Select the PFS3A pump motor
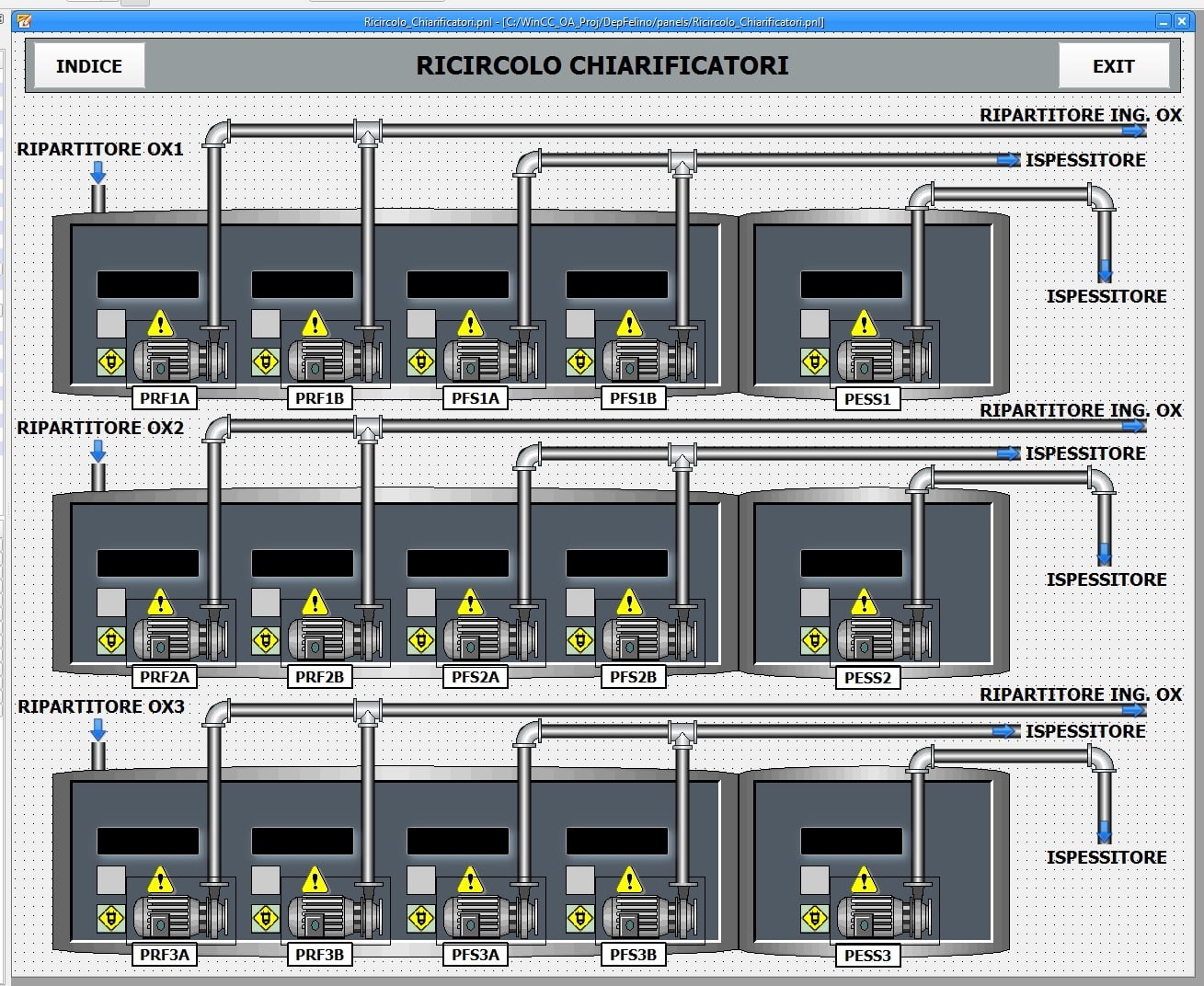The image size is (1204, 986). 490,915
